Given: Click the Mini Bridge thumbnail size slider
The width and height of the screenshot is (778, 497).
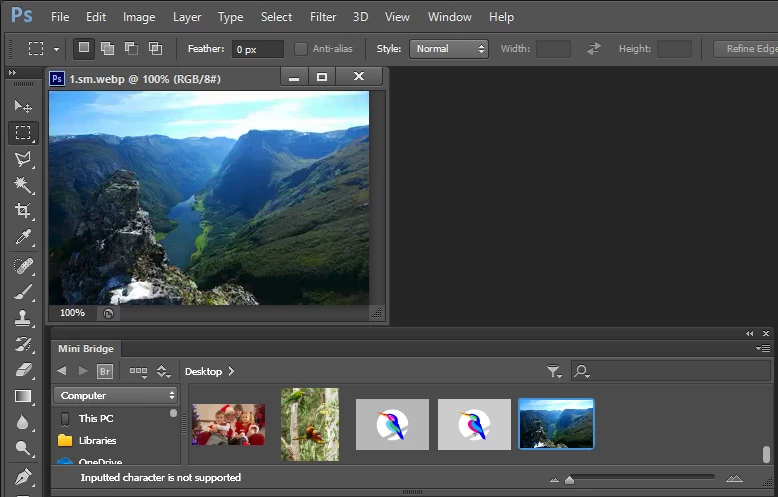Looking at the screenshot, I should (x=641, y=478).
